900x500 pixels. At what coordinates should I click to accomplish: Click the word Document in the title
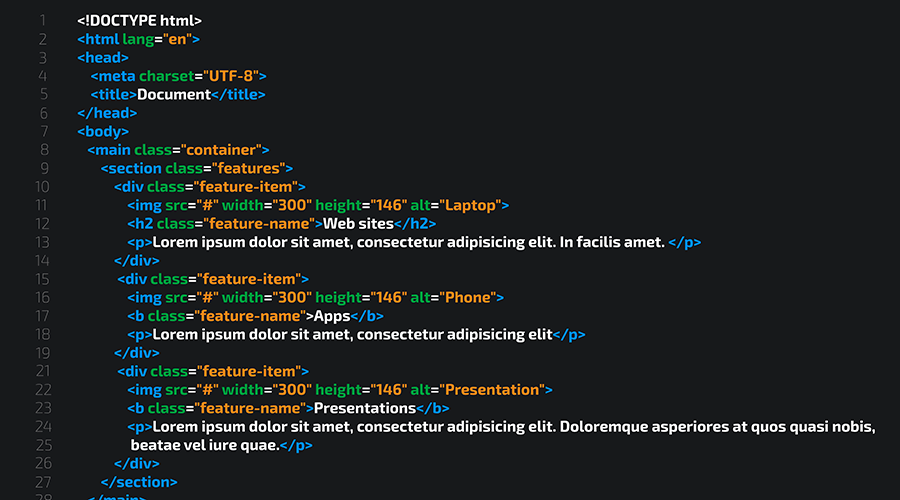click(x=174, y=95)
